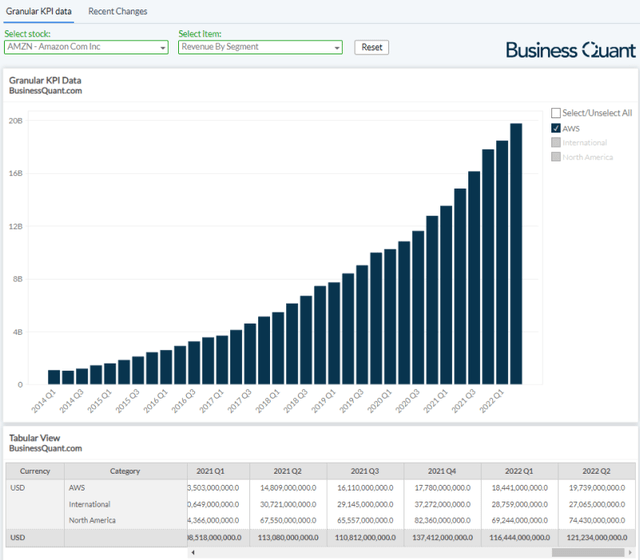Switch to the Recent Changes tab

(117, 11)
